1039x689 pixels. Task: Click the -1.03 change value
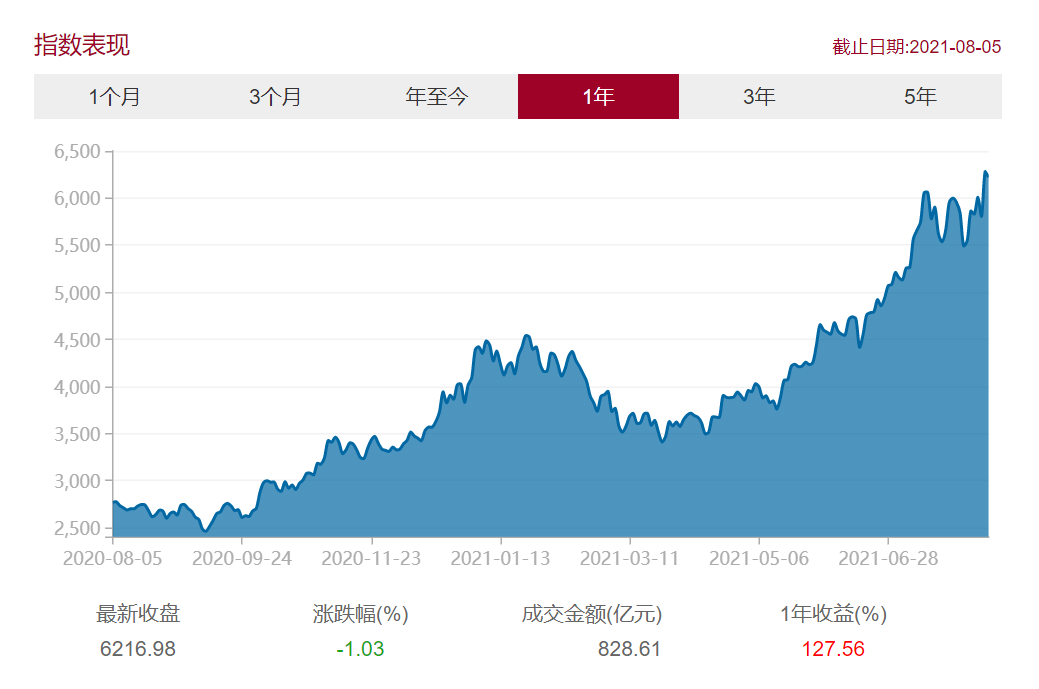pyautogui.click(x=360, y=649)
